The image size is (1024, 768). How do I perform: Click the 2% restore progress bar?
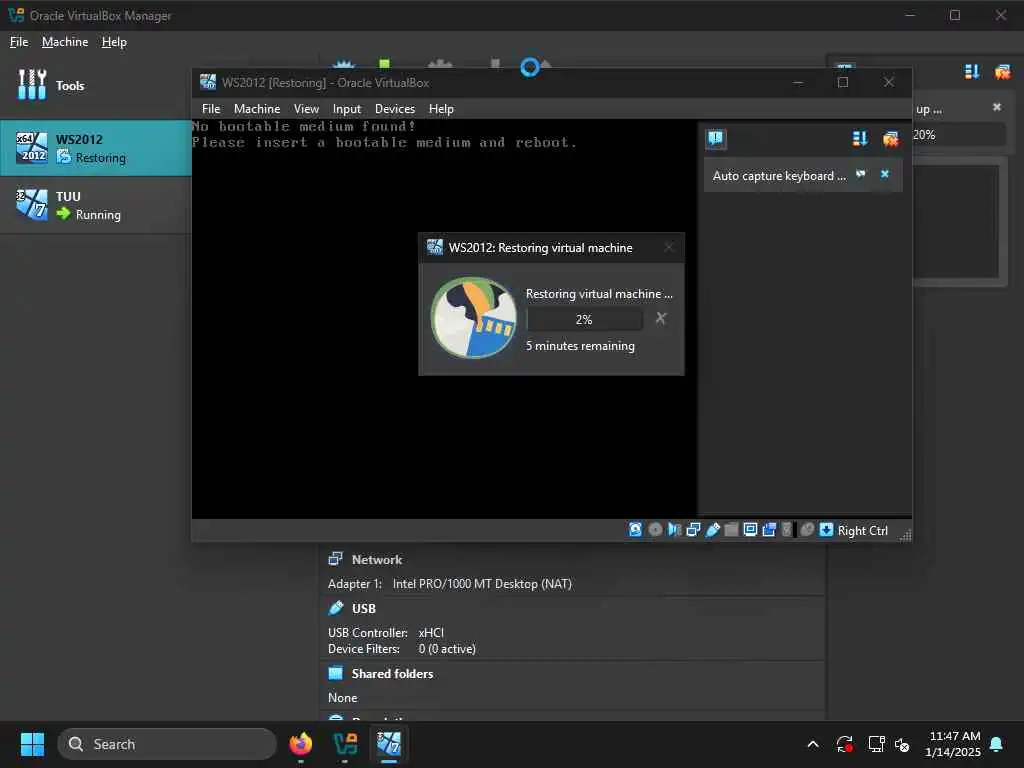pyautogui.click(x=584, y=319)
